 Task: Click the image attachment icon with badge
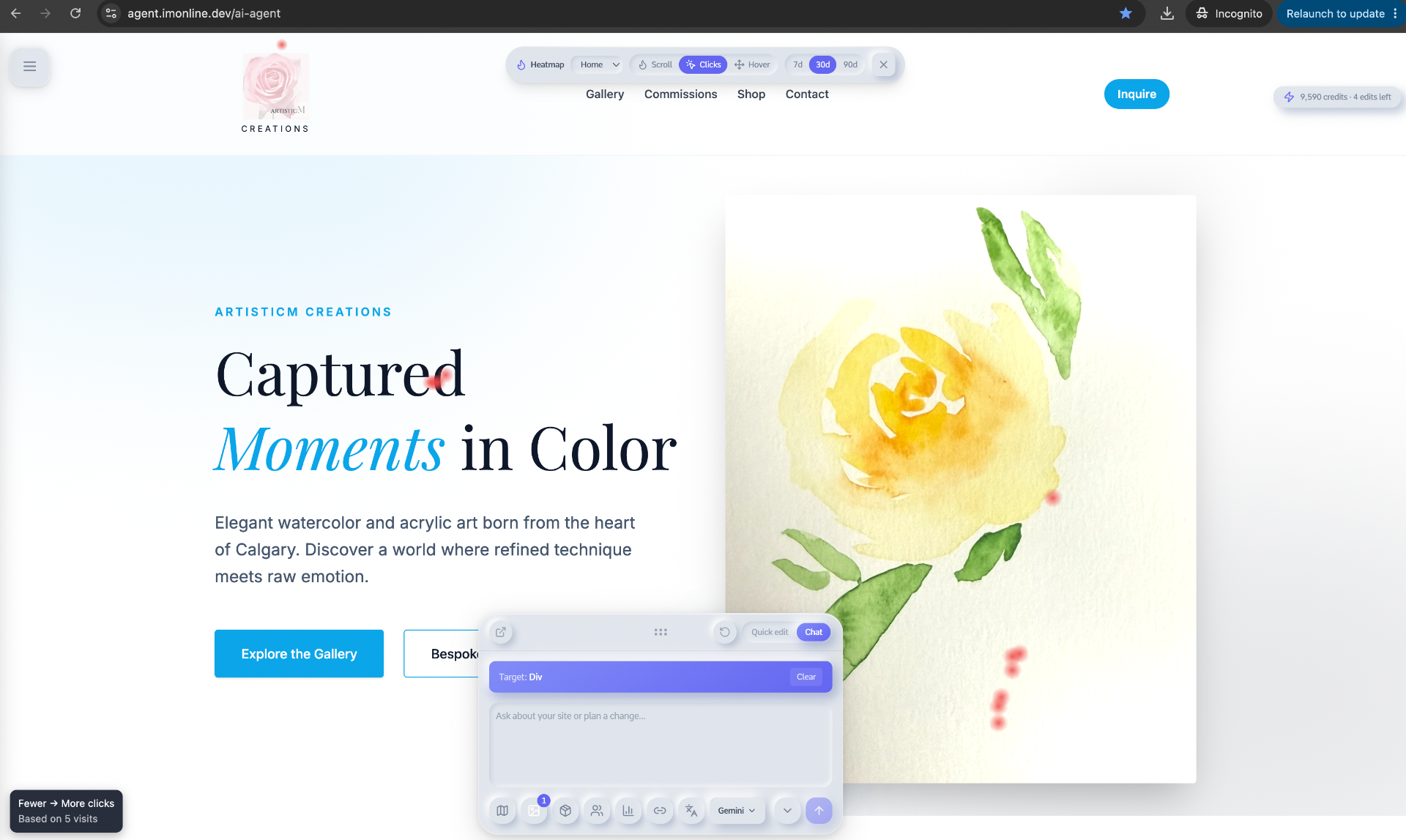(534, 811)
